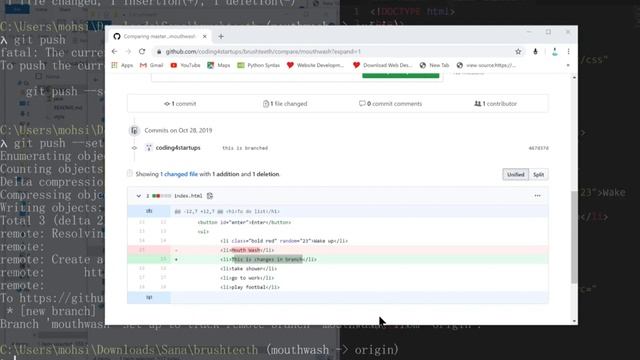The image size is (640, 360).
Task: Open the view-source bookmark
Action: [x=486, y=65]
